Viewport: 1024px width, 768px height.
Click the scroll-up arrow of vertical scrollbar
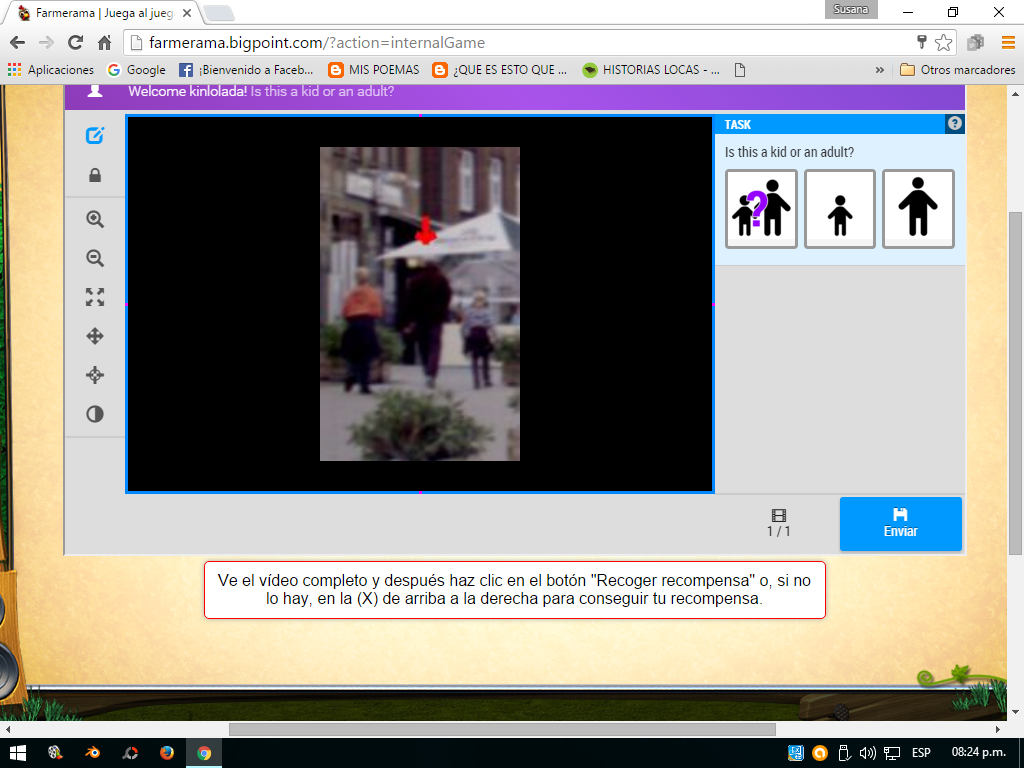click(x=1016, y=93)
